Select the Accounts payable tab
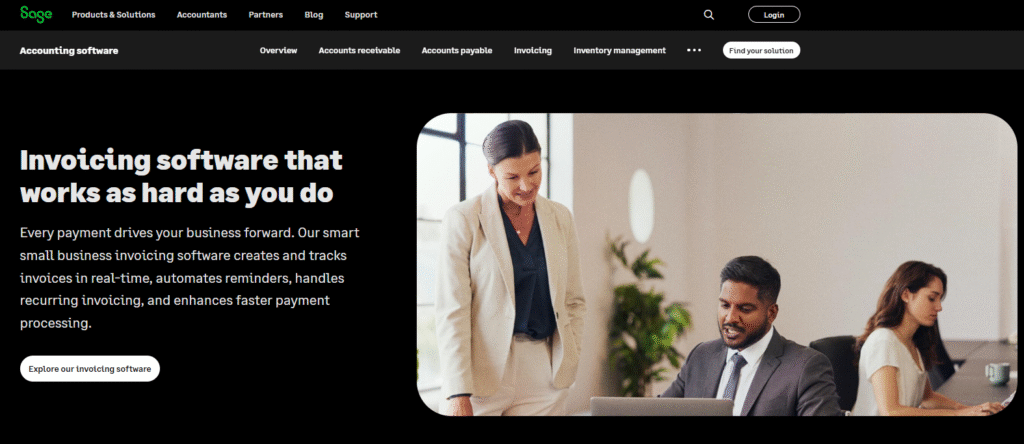 [456, 50]
